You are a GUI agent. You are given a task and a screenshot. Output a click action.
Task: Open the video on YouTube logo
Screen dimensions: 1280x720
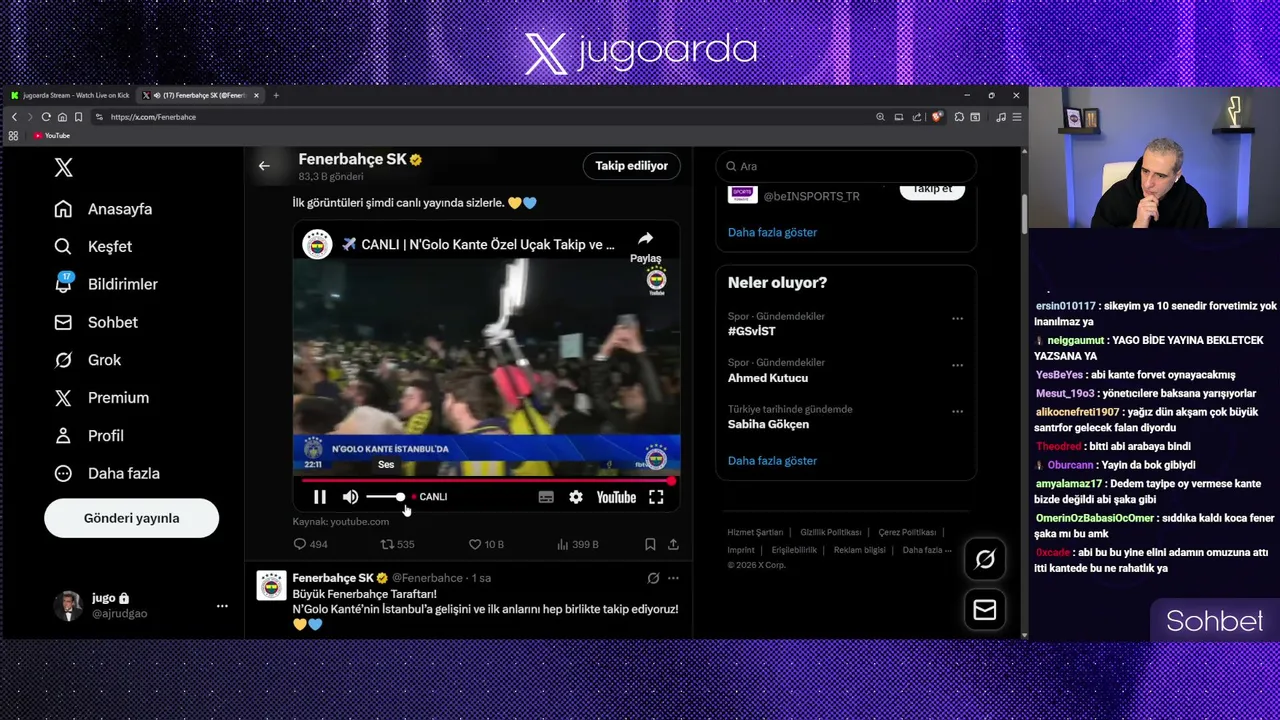point(616,497)
